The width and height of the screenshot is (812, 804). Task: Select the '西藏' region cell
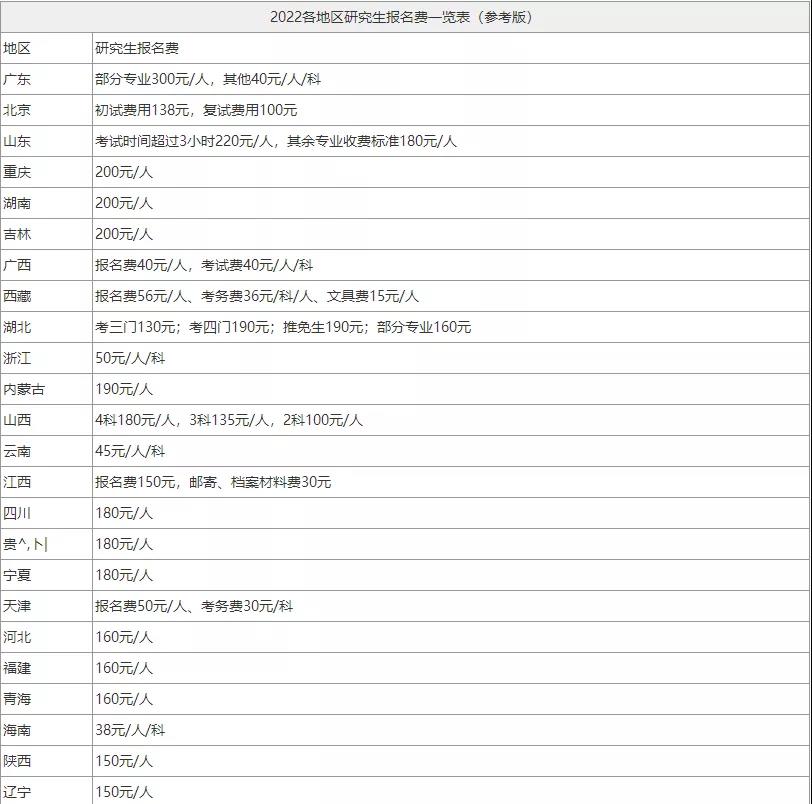click(16, 296)
